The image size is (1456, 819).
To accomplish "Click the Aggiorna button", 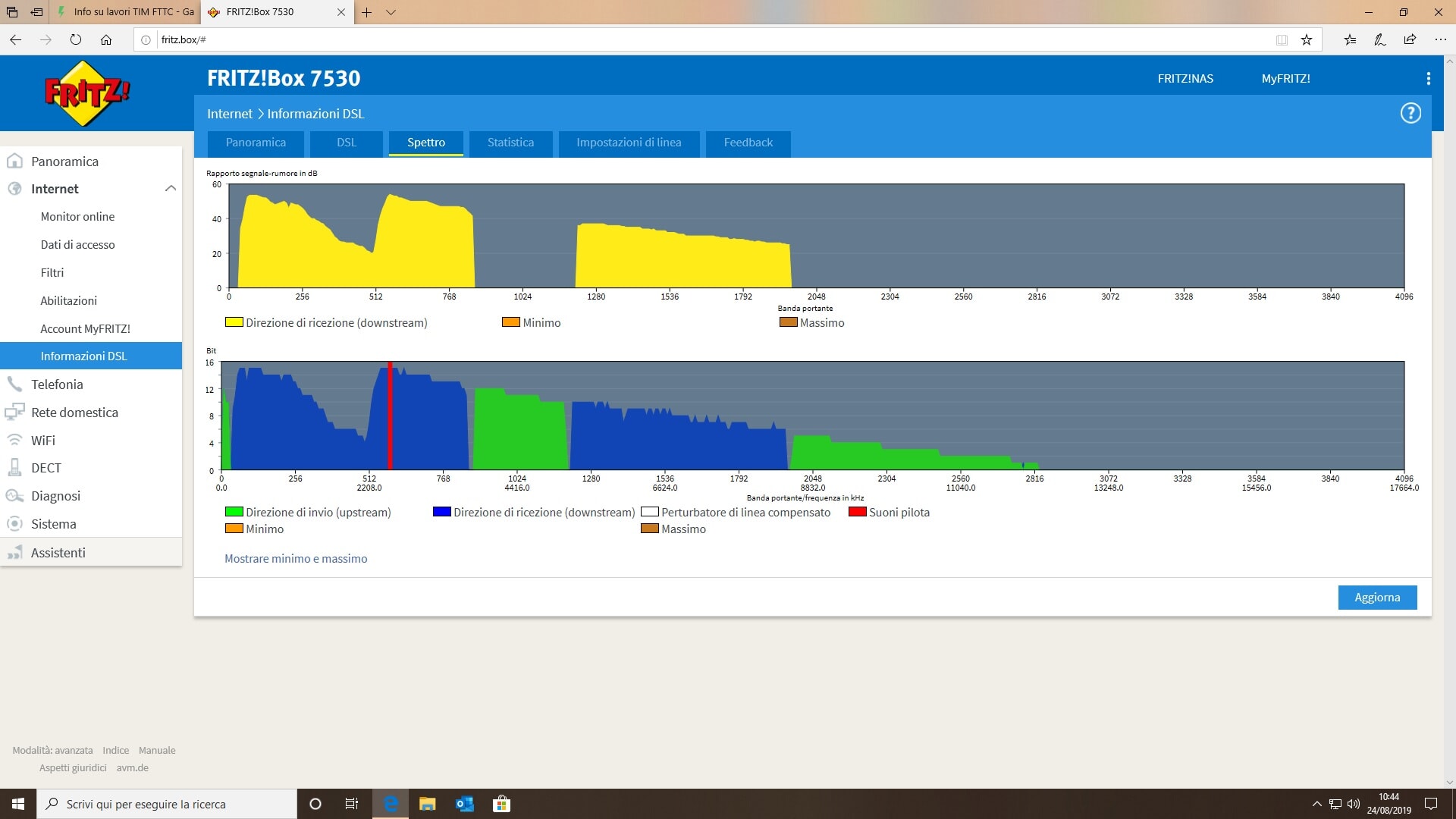I will point(1376,598).
